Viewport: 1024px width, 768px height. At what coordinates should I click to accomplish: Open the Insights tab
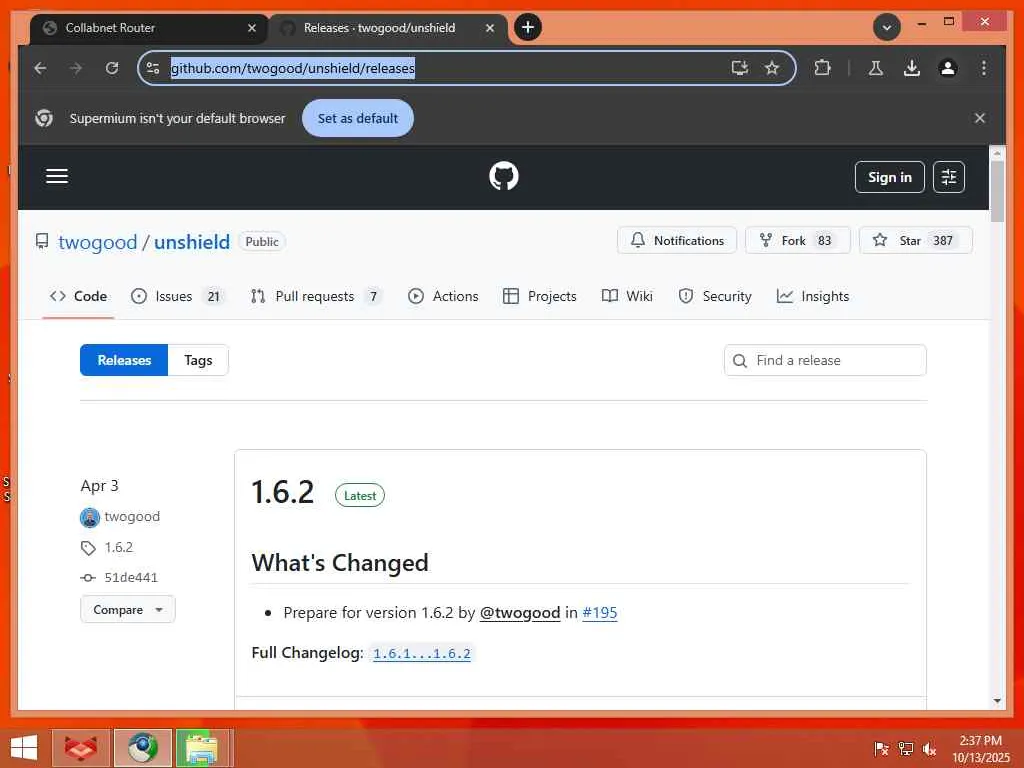click(813, 296)
